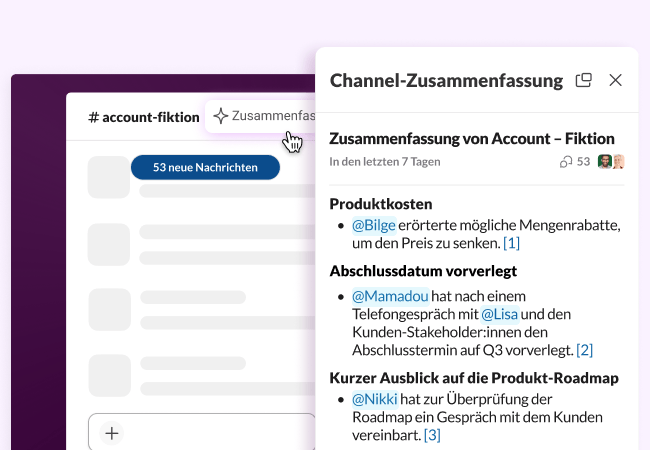Open the # account-fiktion channel title

coord(144,117)
